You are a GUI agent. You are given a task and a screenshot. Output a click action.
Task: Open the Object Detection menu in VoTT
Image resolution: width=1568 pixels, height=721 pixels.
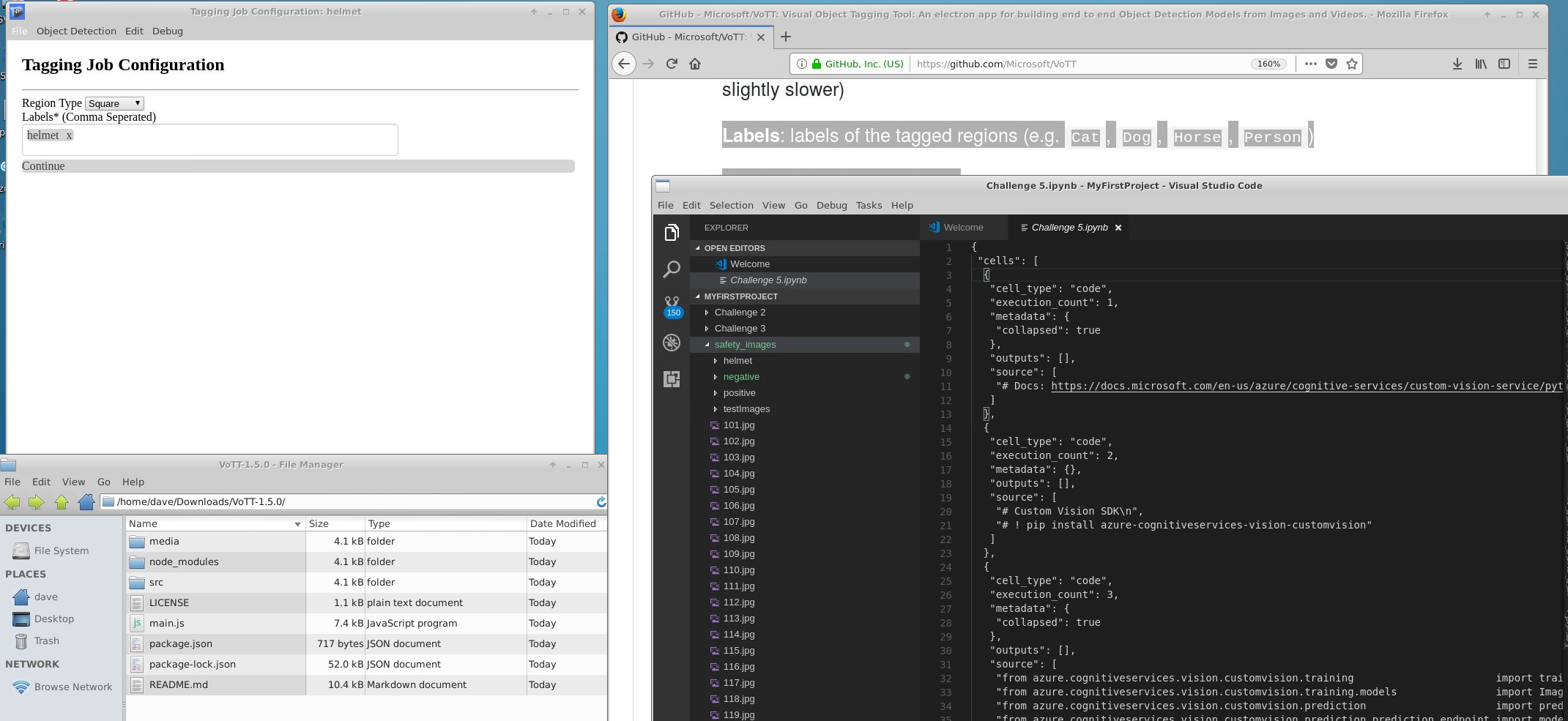coord(76,31)
